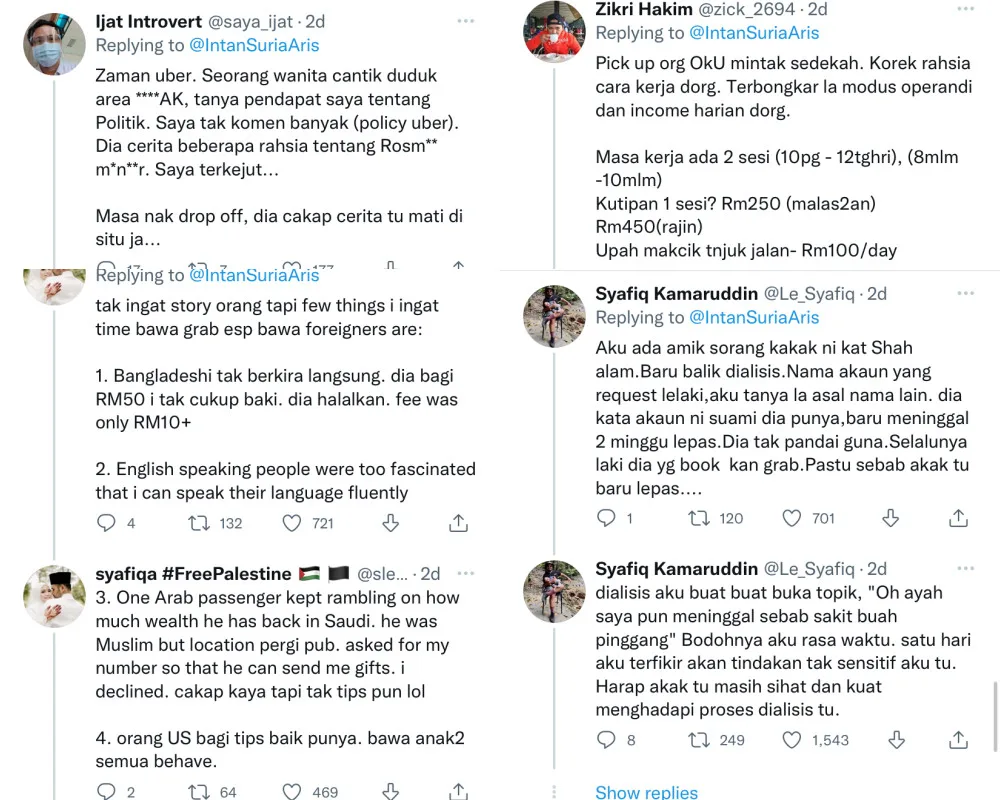
Task: Retweet the Shah Alam tweet with 120 retweets
Action: coord(699,518)
